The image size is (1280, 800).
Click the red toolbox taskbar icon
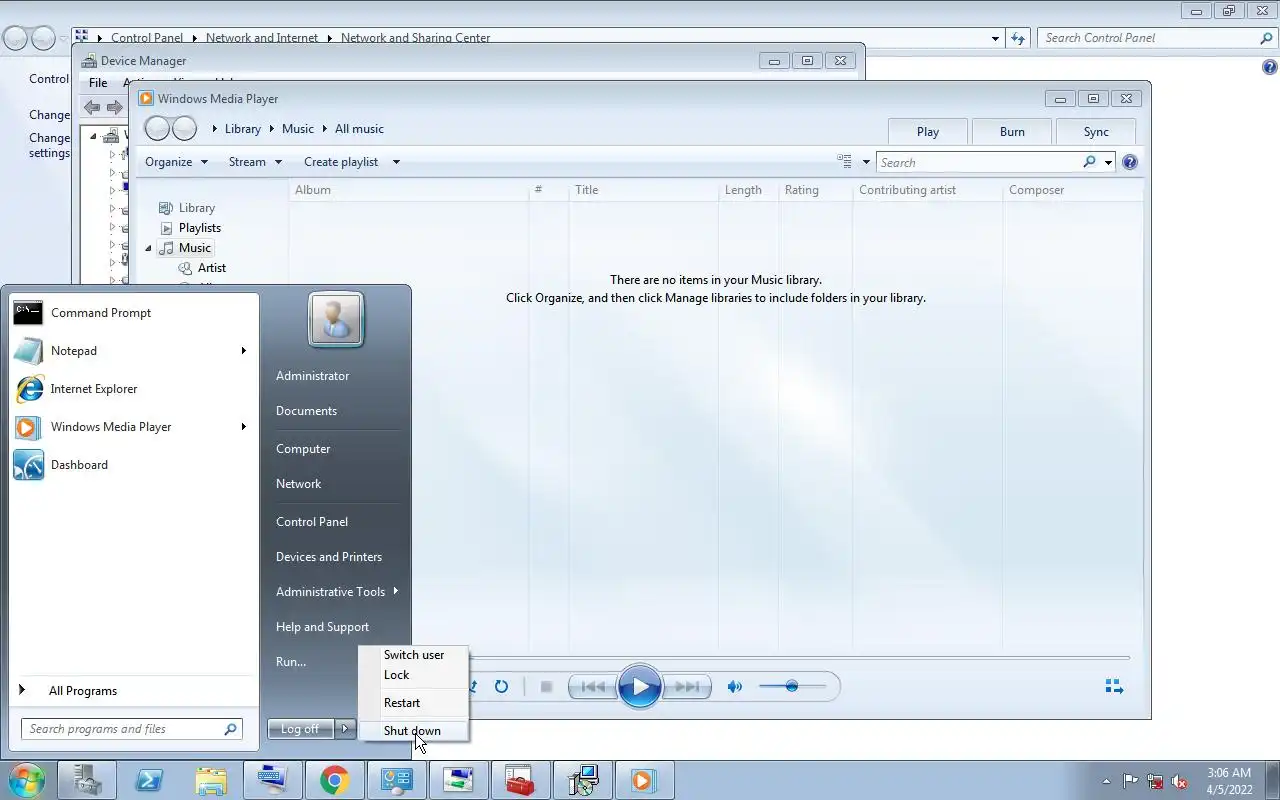(520, 780)
